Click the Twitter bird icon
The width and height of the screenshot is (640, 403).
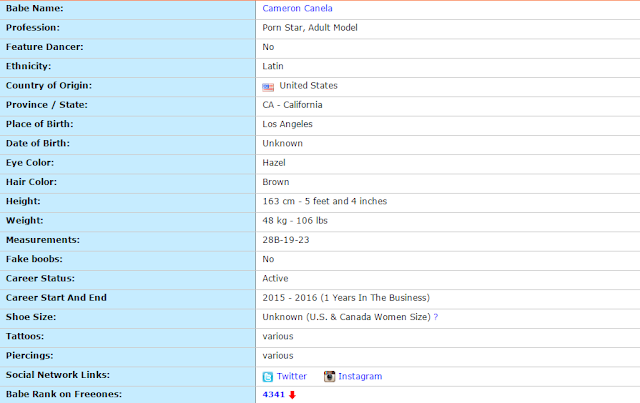coord(268,376)
